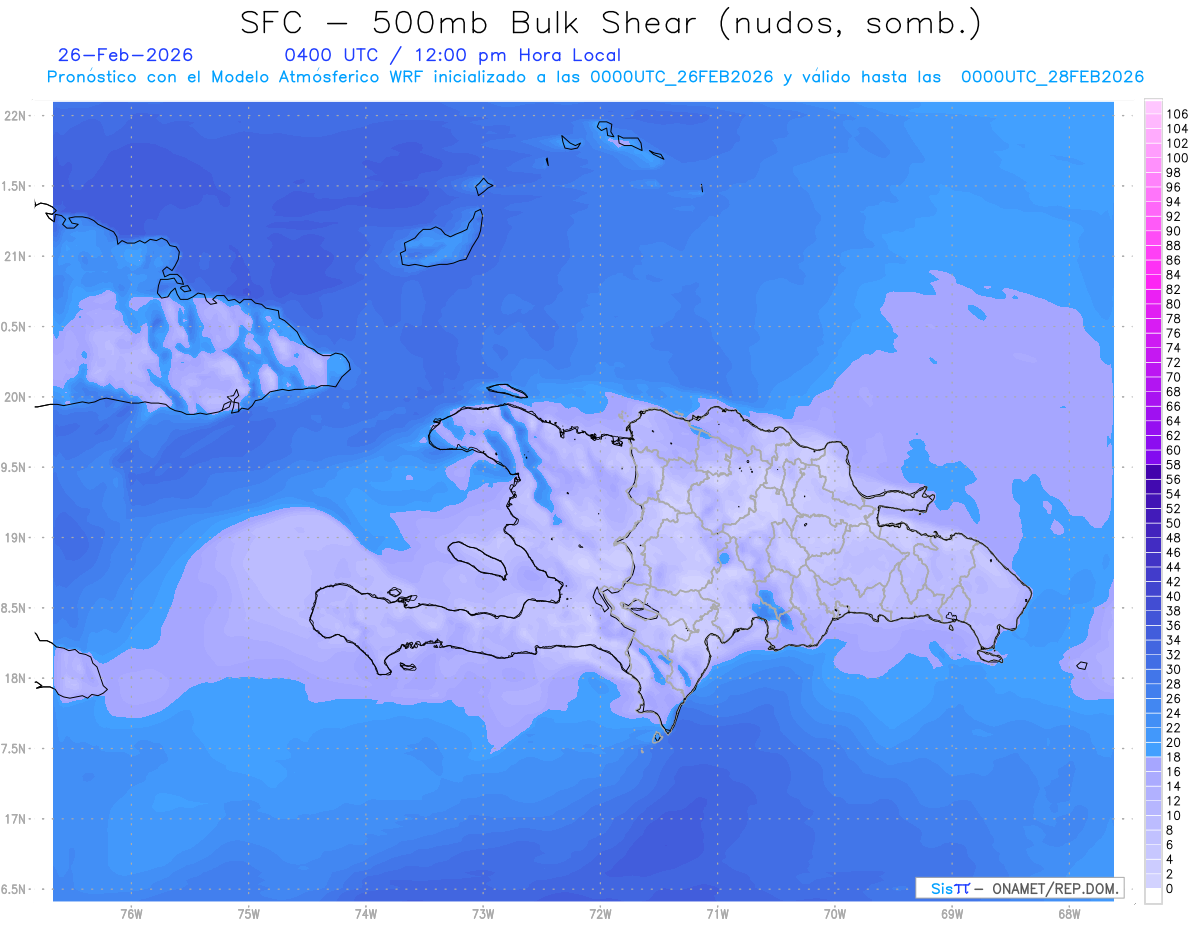Screen dimensions: 1200x927
Task: Click the 8.5N latitude label
Action: (15, 608)
